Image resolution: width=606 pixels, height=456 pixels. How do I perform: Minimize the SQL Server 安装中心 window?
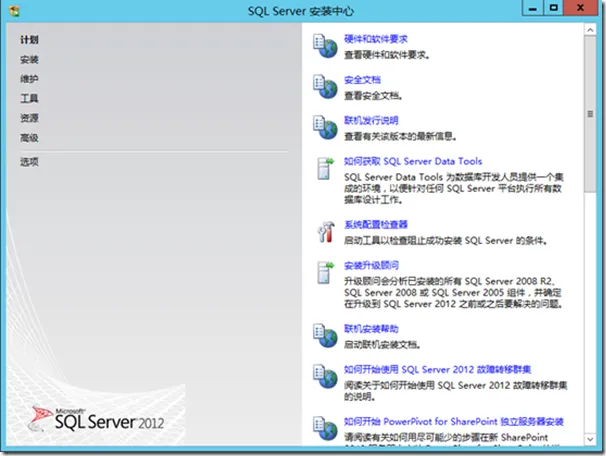coord(533,8)
